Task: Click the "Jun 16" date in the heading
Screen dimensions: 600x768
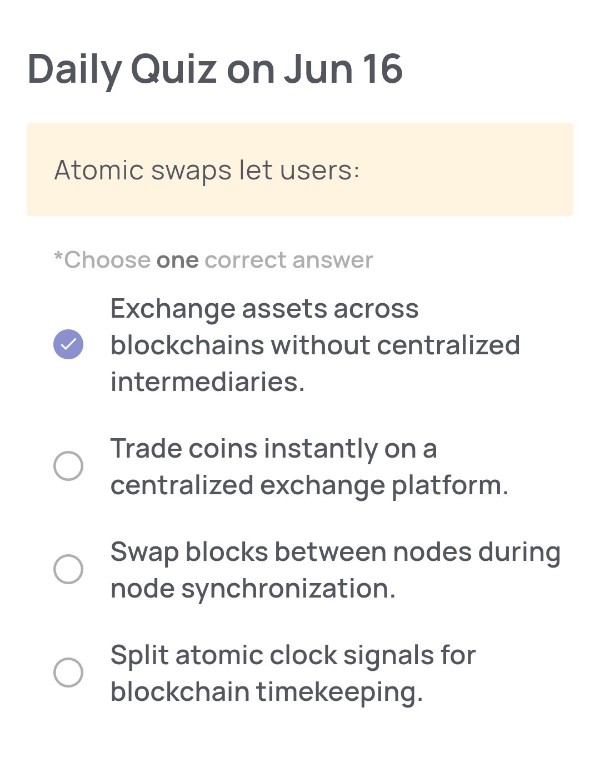Action: pyautogui.click(x=343, y=70)
